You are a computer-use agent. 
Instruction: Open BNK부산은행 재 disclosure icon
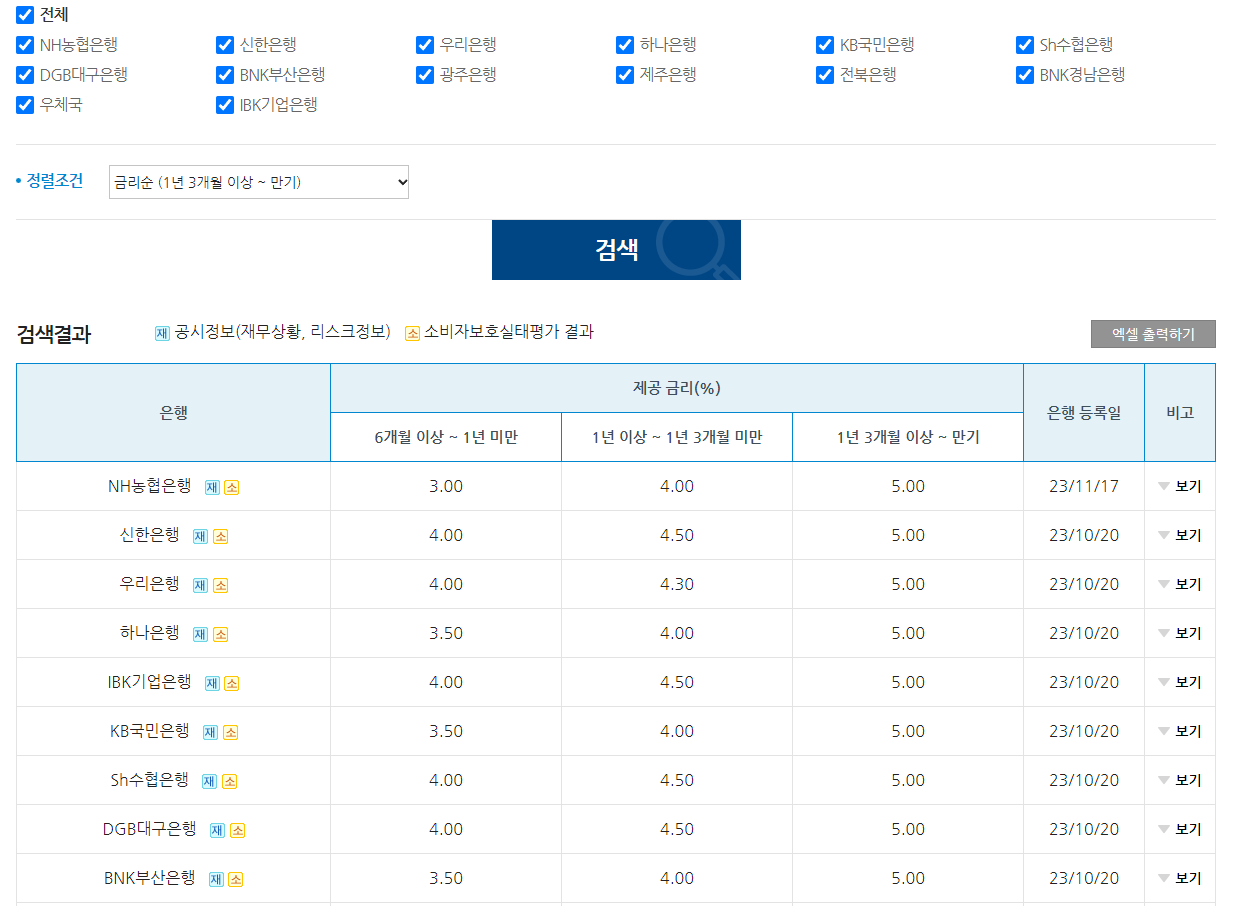point(216,879)
